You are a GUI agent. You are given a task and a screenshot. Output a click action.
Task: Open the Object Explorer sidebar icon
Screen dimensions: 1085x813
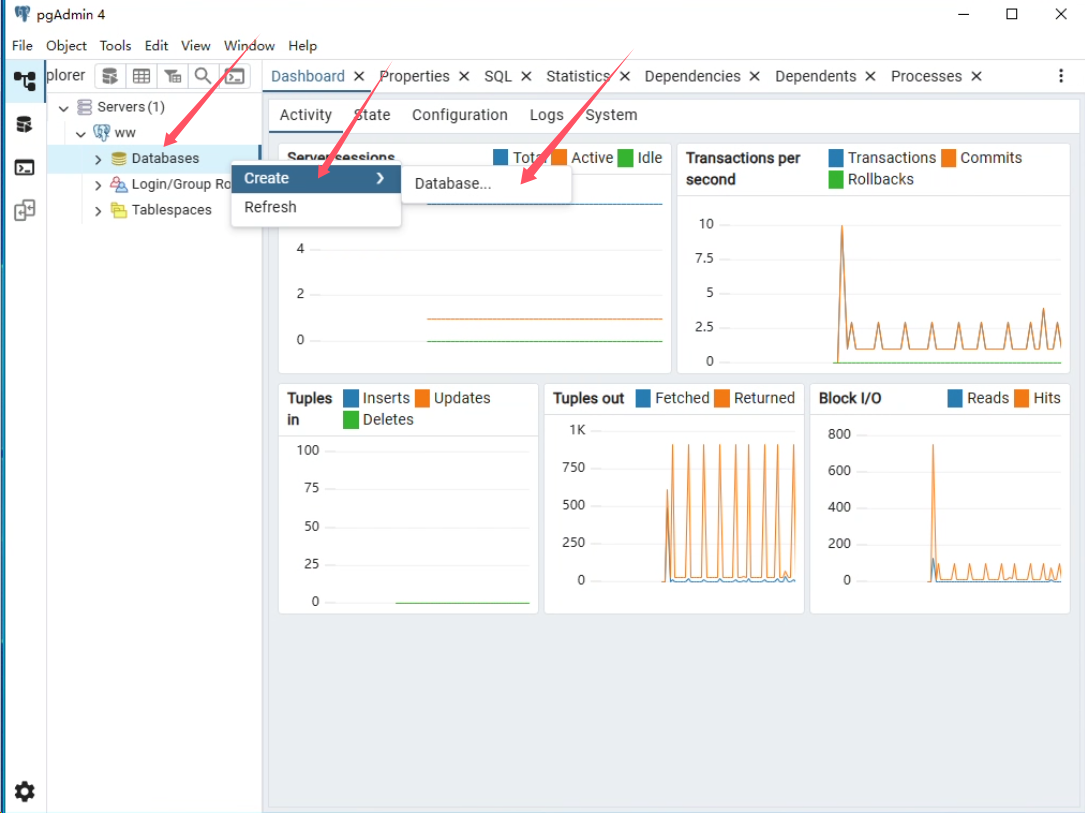click(25, 81)
